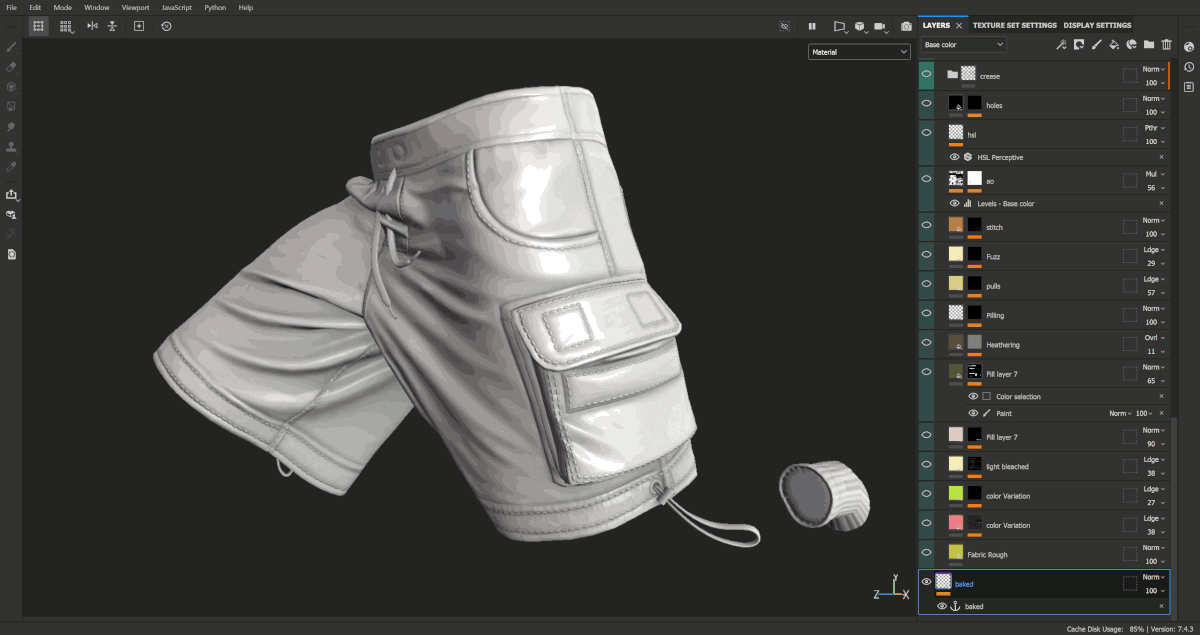Open the Viewport menu
The image size is (1200, 635).
click(135, 7)
